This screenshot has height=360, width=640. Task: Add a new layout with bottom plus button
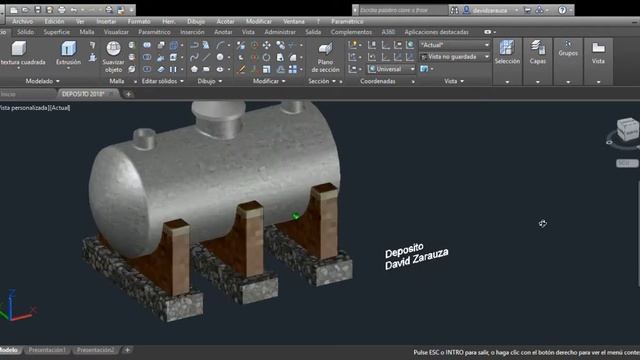pyautogui.click(x=127, y=350)
